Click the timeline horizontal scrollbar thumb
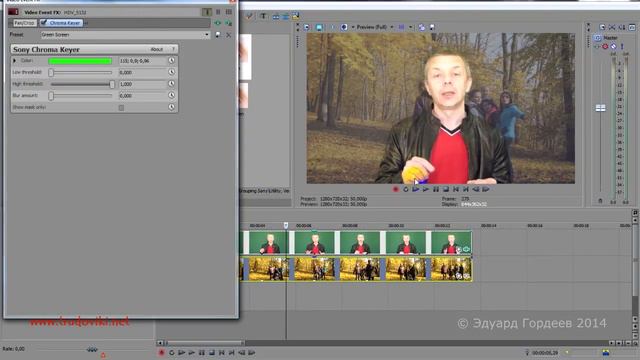The height and width of the screenshot is (360, 640). pyautogui.click(x=204, y=343)
